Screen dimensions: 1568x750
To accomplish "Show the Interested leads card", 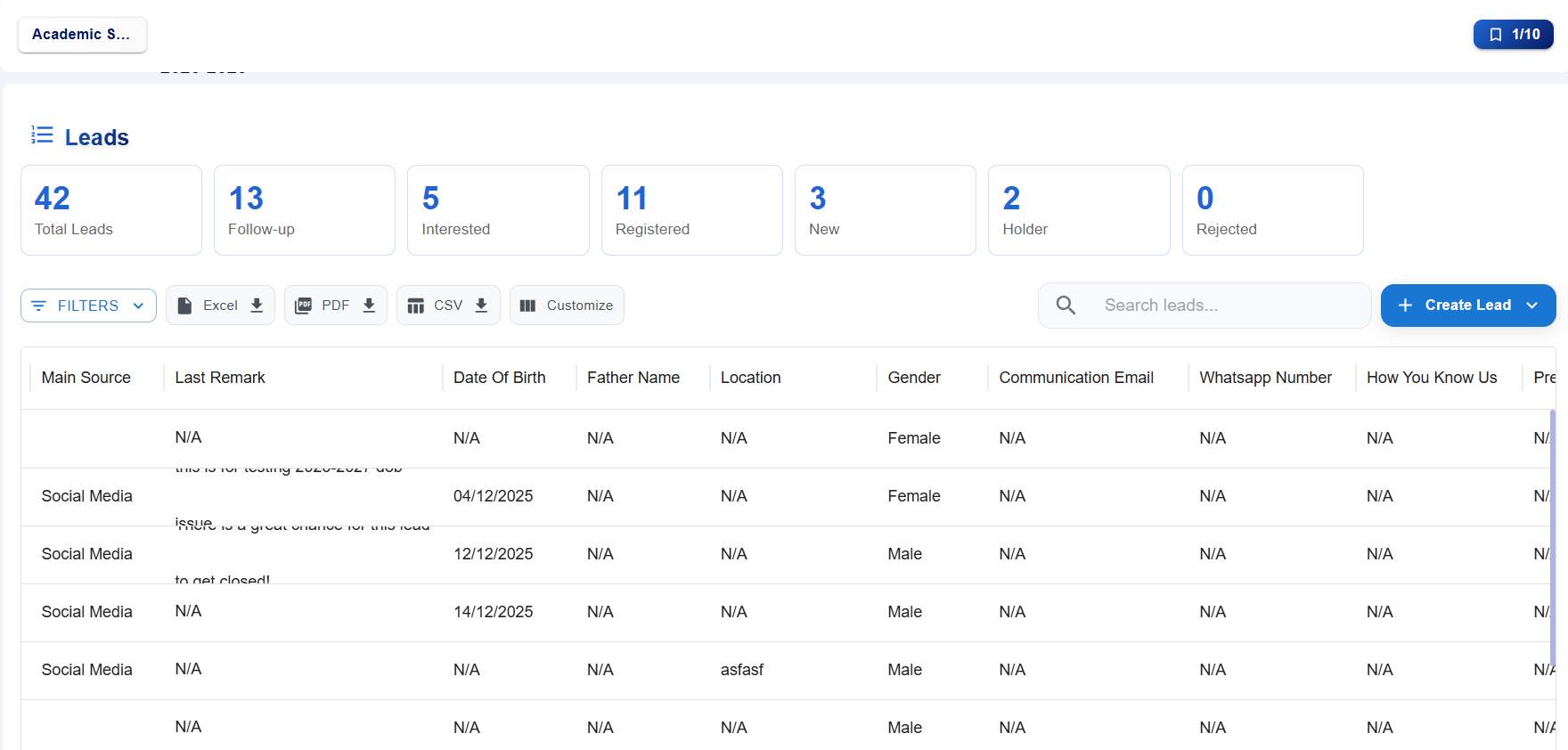I will point(498,210).
